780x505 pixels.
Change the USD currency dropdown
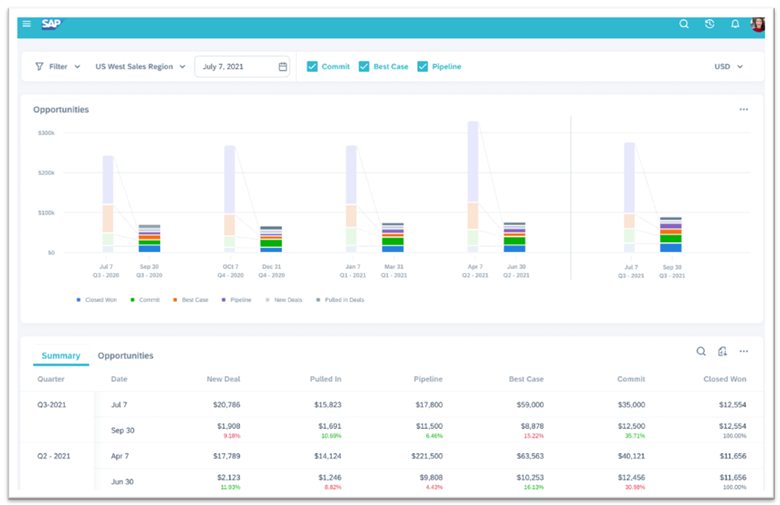tap(728, 67)
